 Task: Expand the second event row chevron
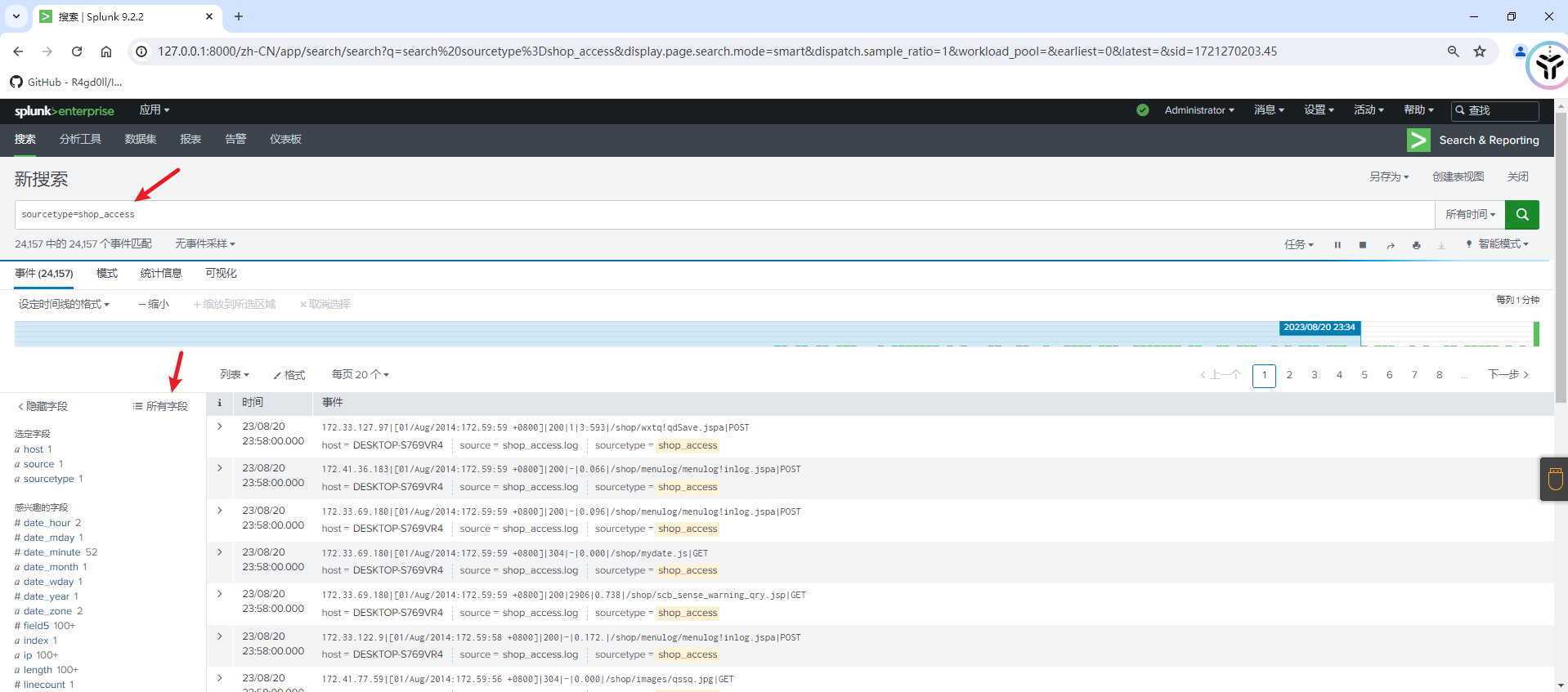(220, 468)
